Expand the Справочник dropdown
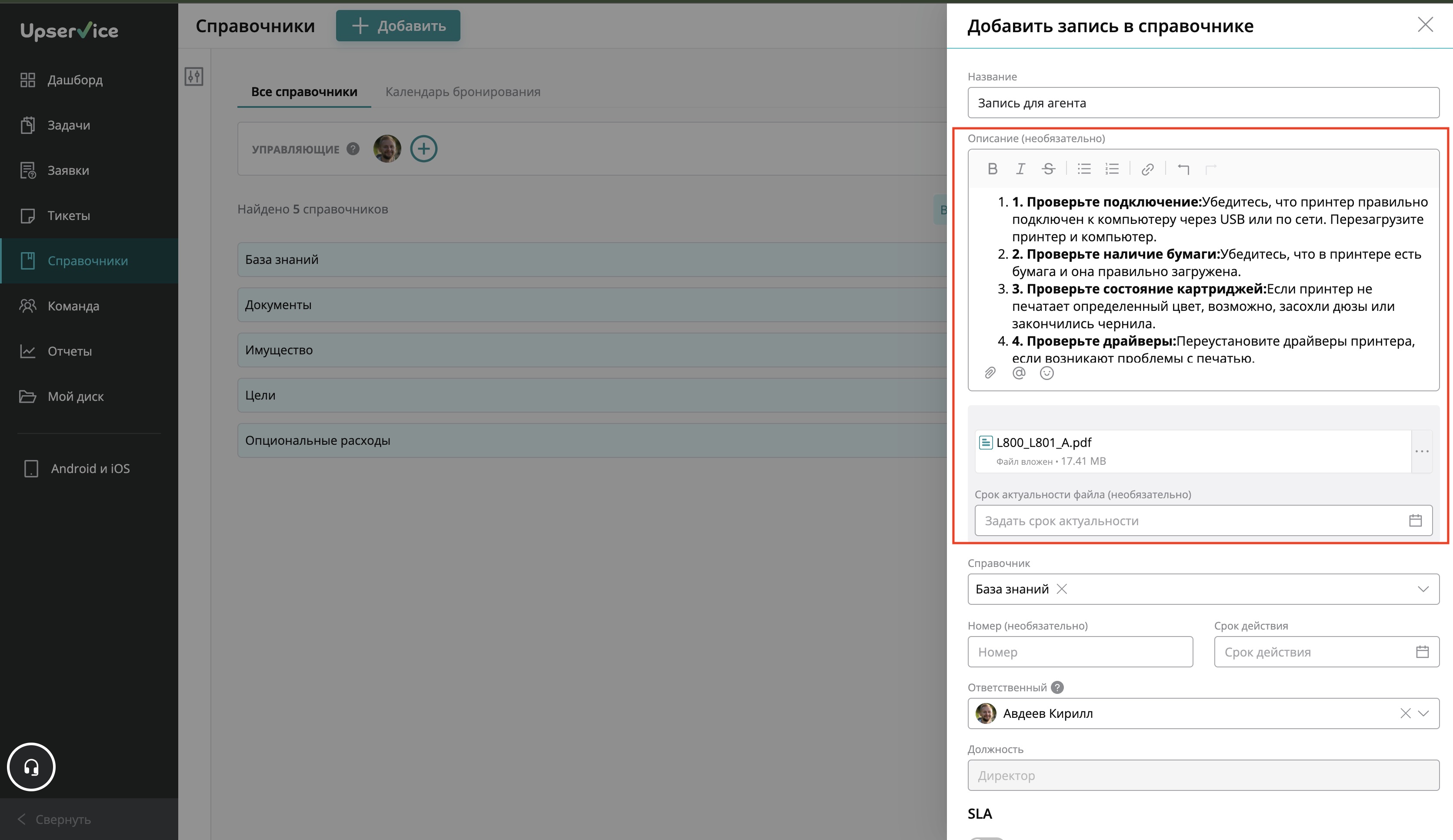The width and height of the screenshot is (1453, 840). click(1423, 589)
